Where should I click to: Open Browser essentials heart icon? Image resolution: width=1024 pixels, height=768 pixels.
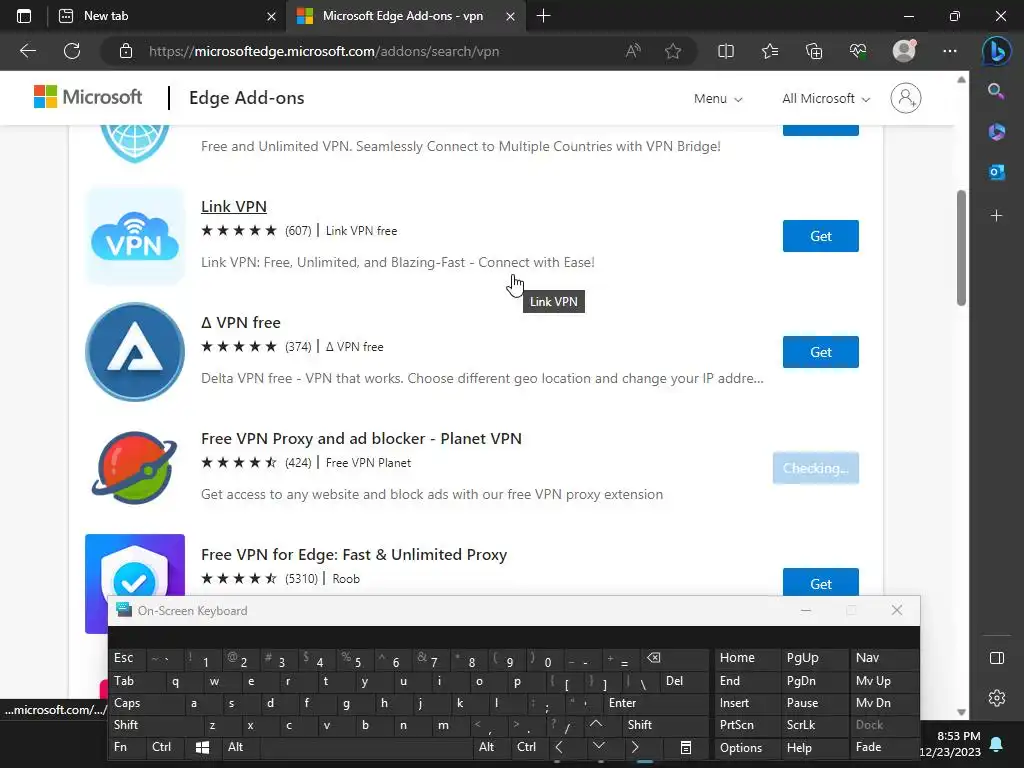tap(858, 51)
